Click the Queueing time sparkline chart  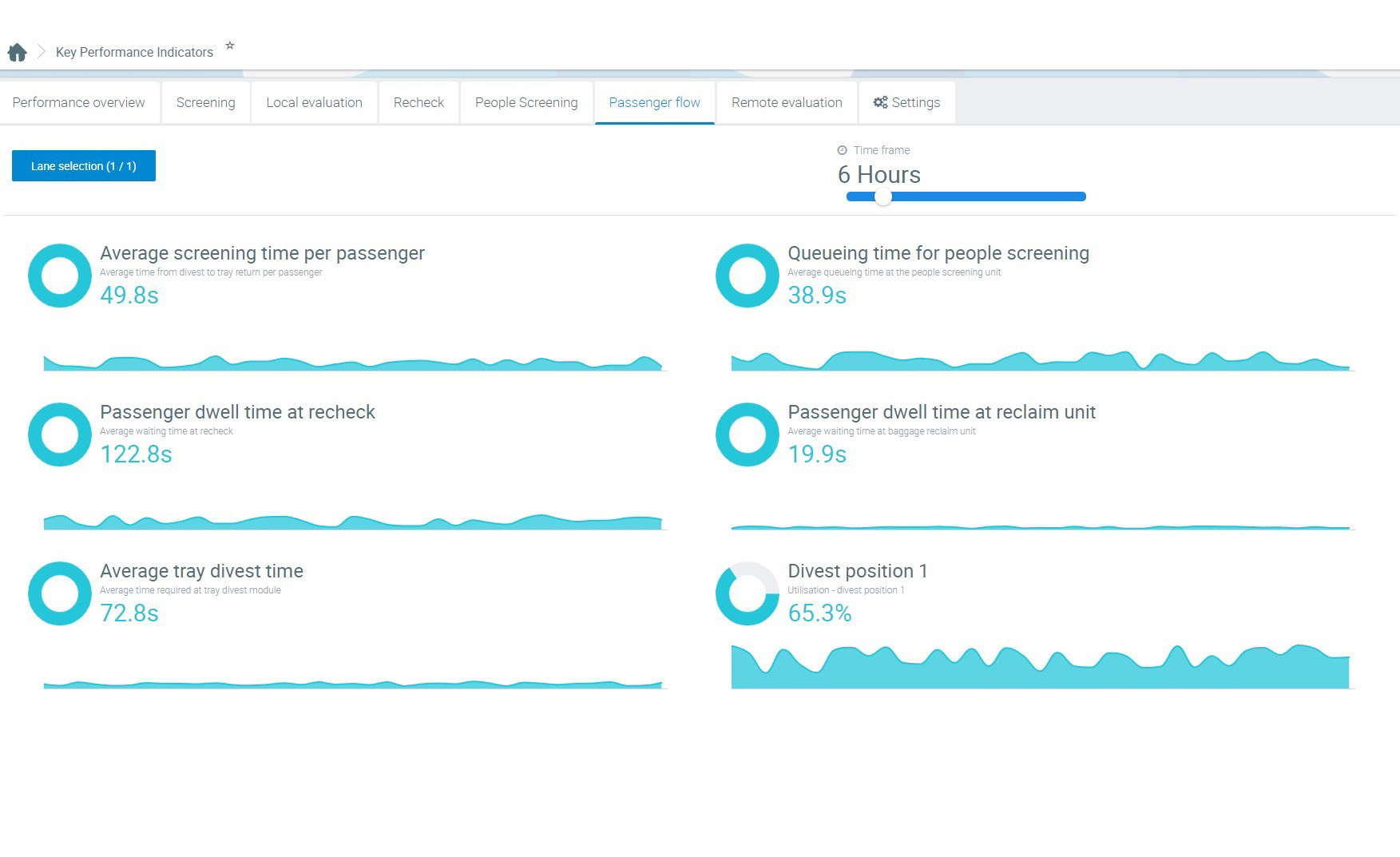(1040, 361)
